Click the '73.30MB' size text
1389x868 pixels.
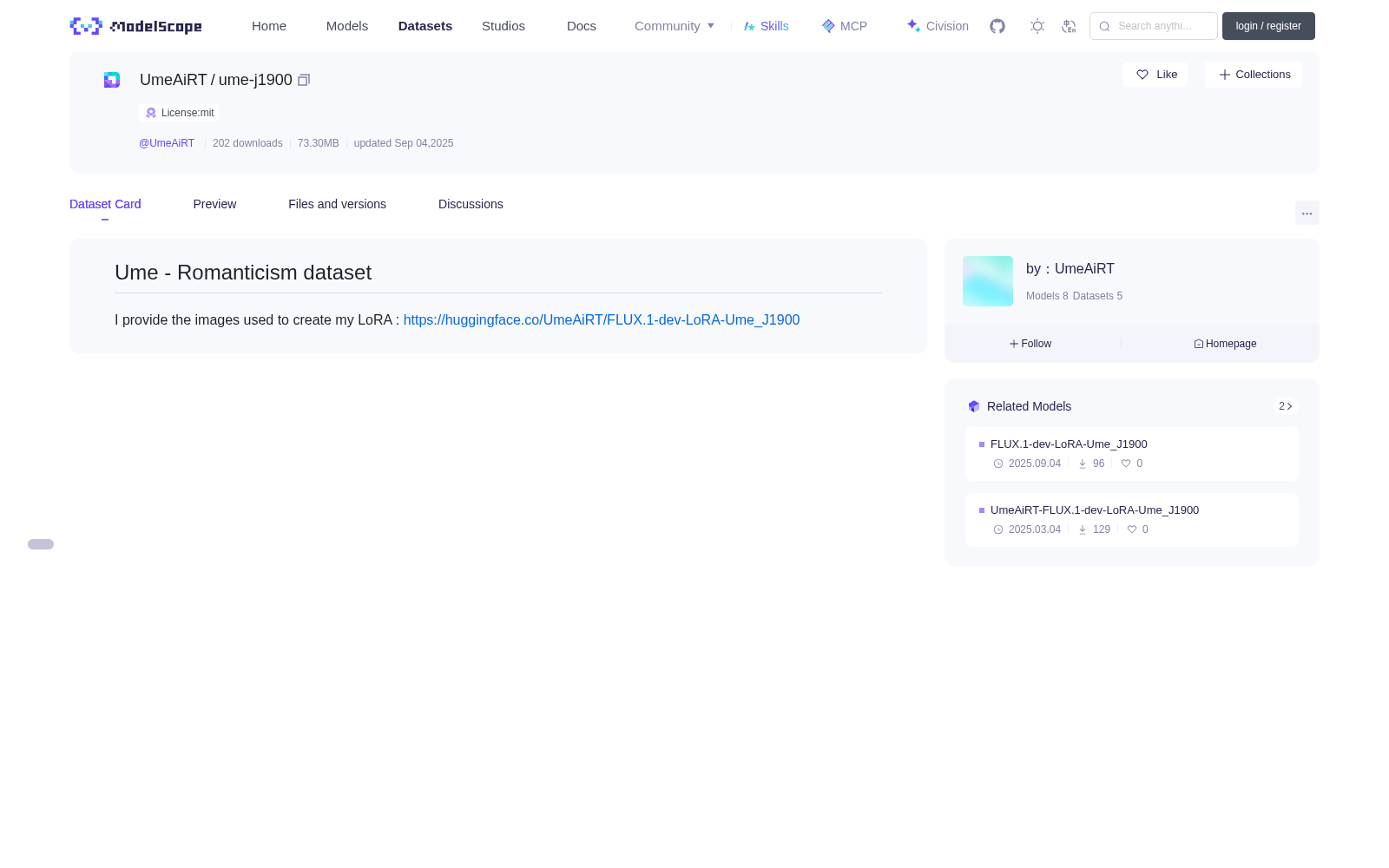click(319, 143)
